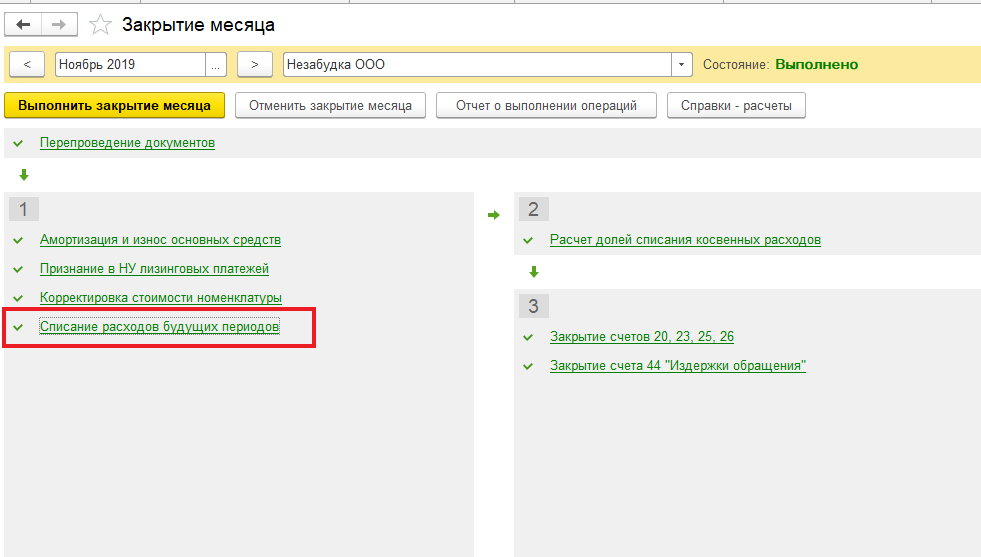Image resolution: width=981 pixels, height=557 pixels.
Task: Click checkmark beside Расчет долей списания
Action: (528, 240)
